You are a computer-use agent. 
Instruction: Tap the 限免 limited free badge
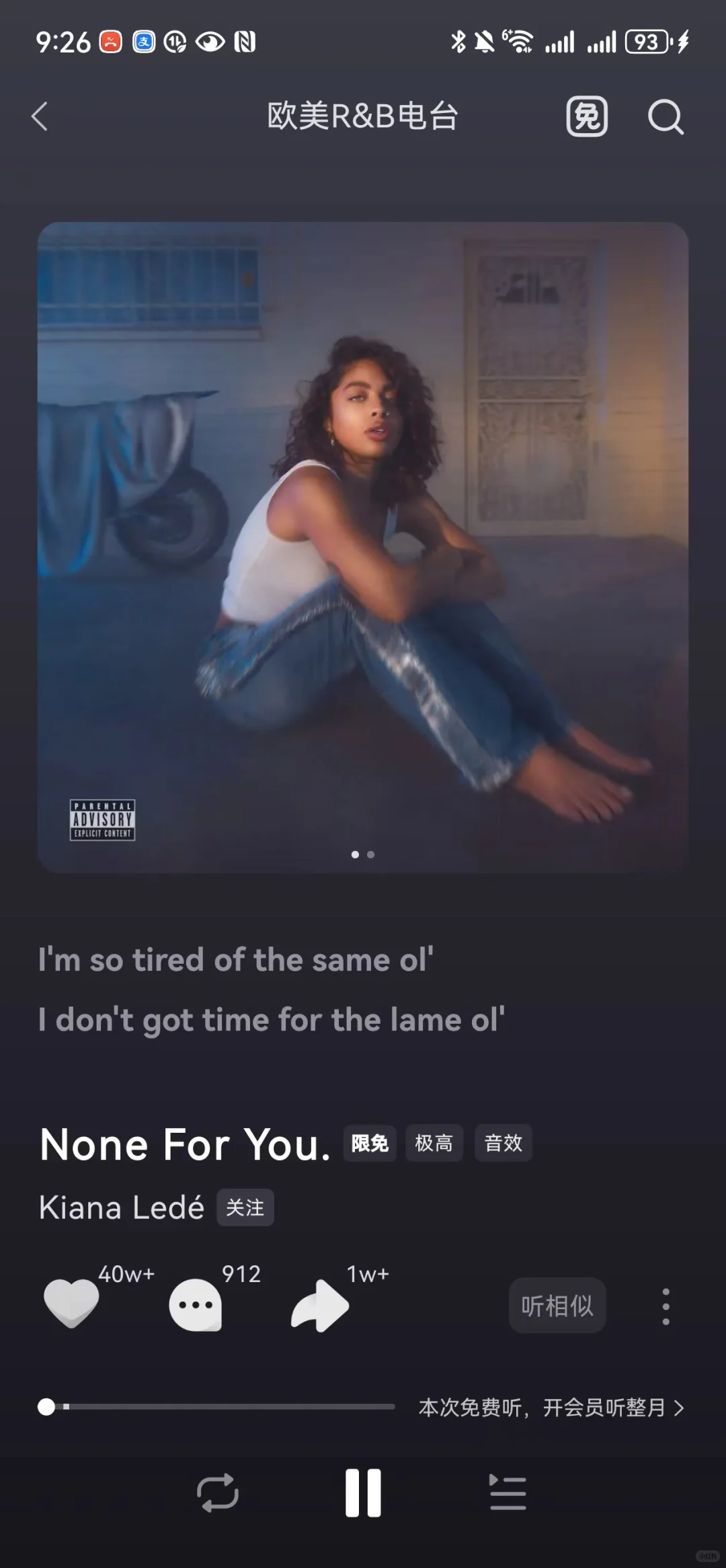click(370, 1143)
